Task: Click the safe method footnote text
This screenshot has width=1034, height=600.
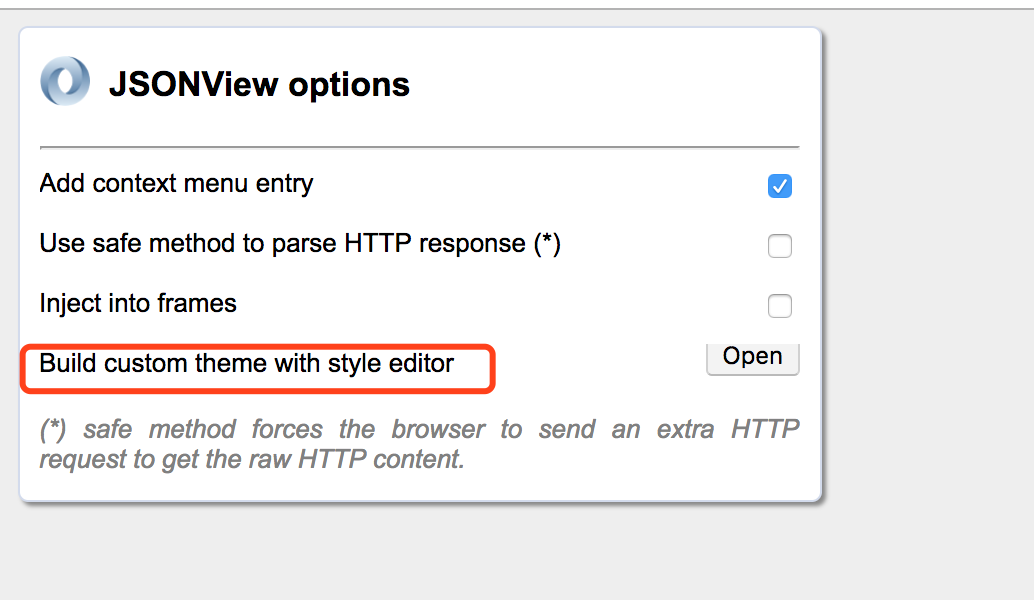Action: click(419, 444)
